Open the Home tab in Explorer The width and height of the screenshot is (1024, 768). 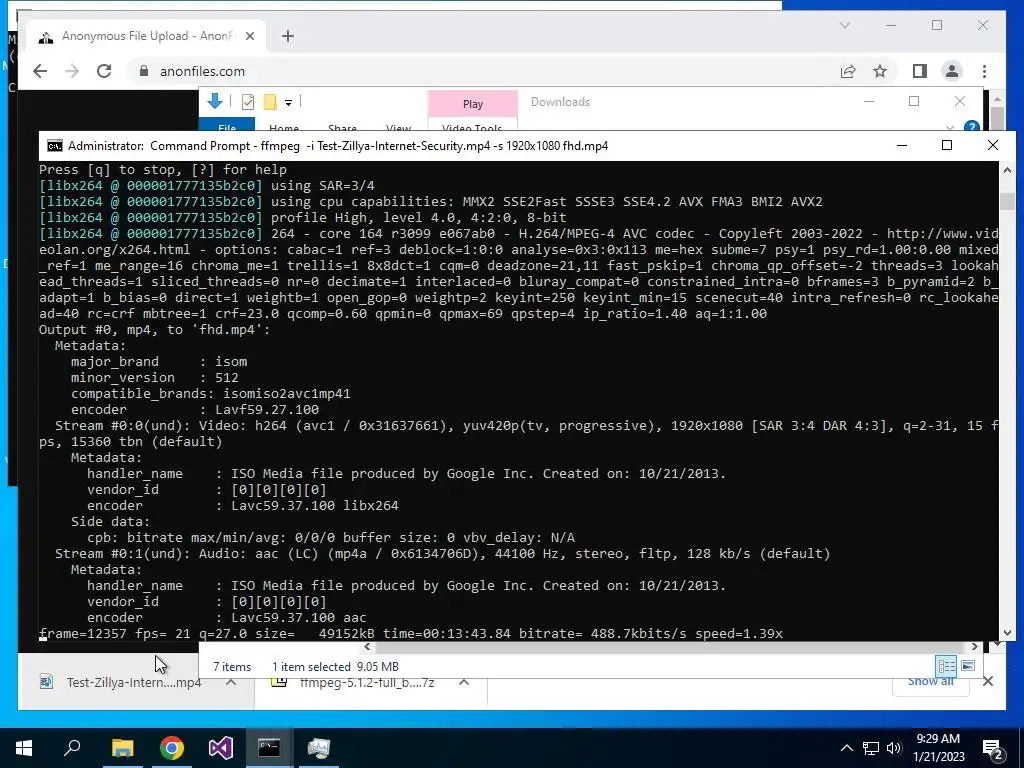tap(283, 126)
